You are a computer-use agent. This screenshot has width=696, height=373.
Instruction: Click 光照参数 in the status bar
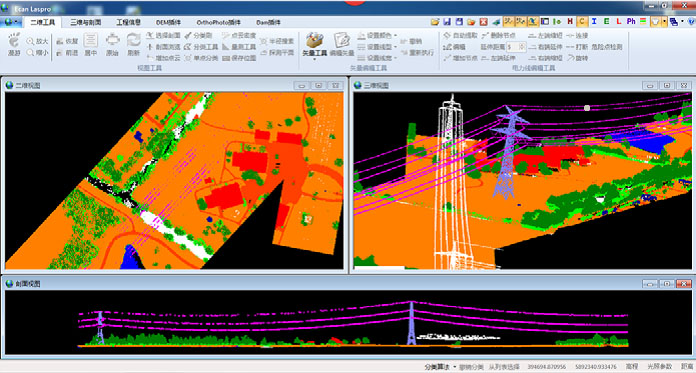click(660, 367)
